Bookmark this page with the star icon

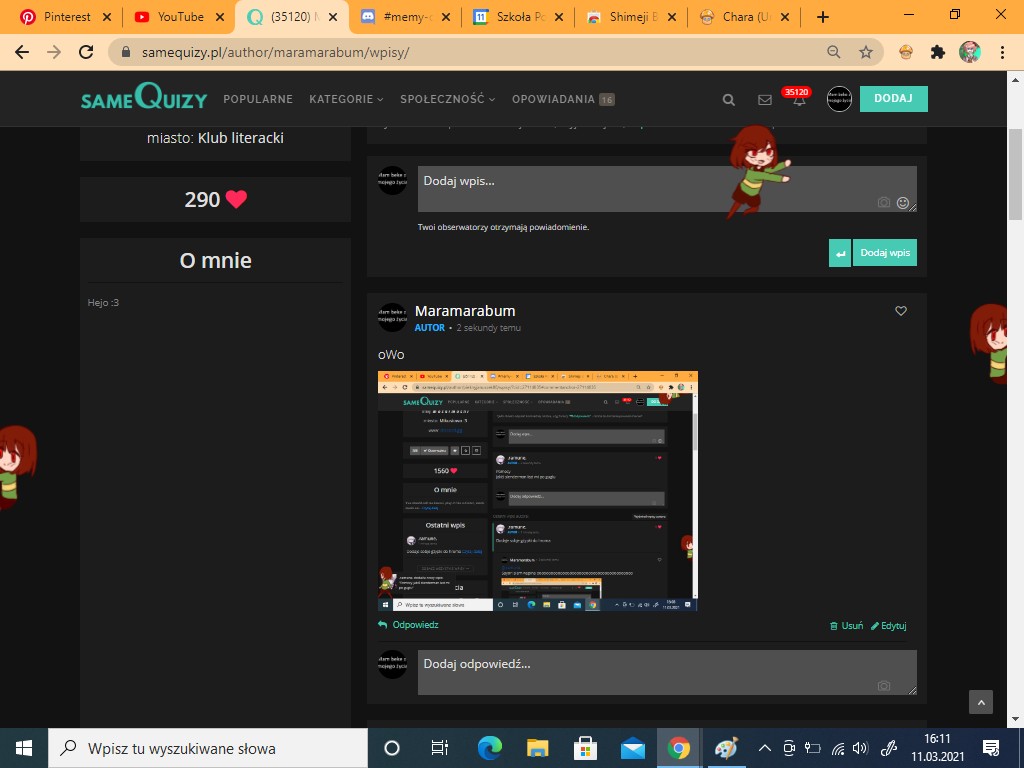coord(865,52)
